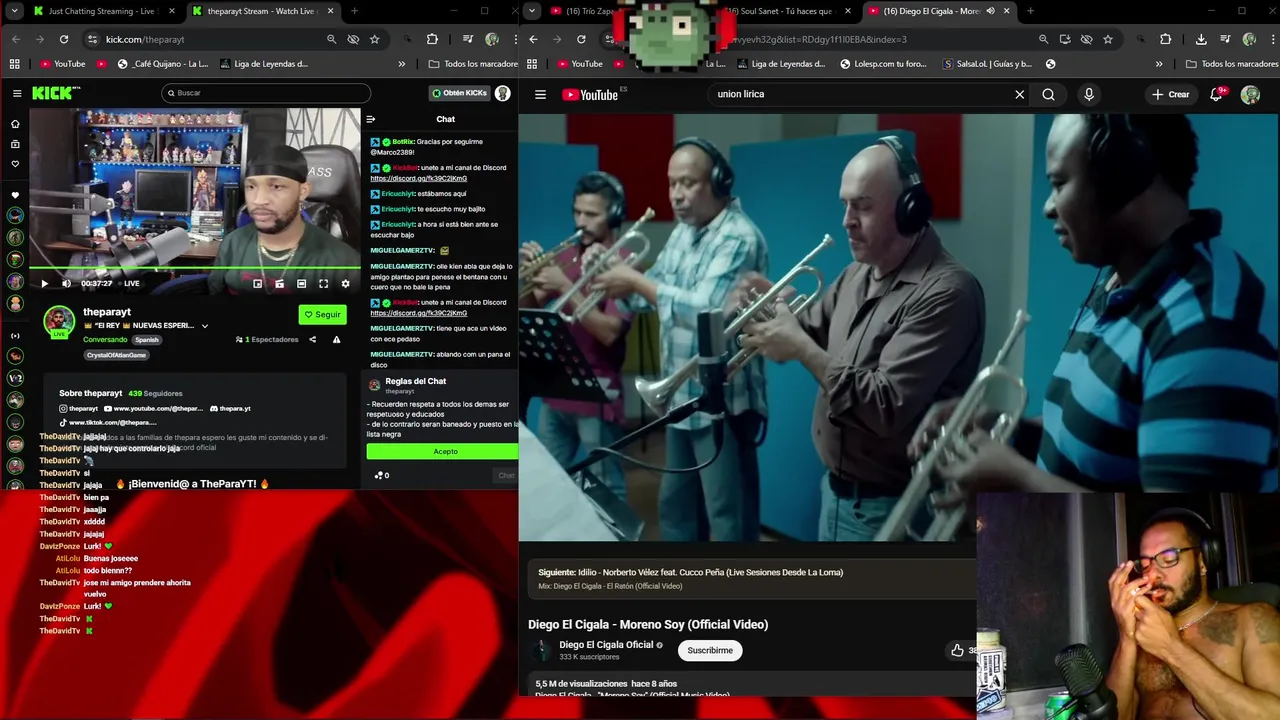Open Diego El Cigala Oficial channel

[x=606, y=645]
